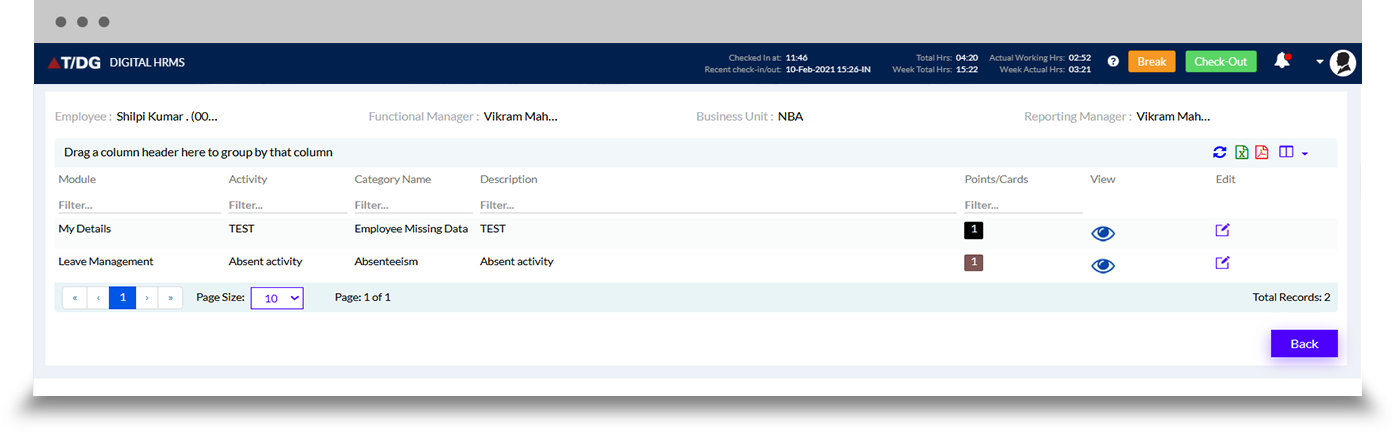Go to last page arrow
Viewport: 1395px width, 433px height.
(171, 297)
